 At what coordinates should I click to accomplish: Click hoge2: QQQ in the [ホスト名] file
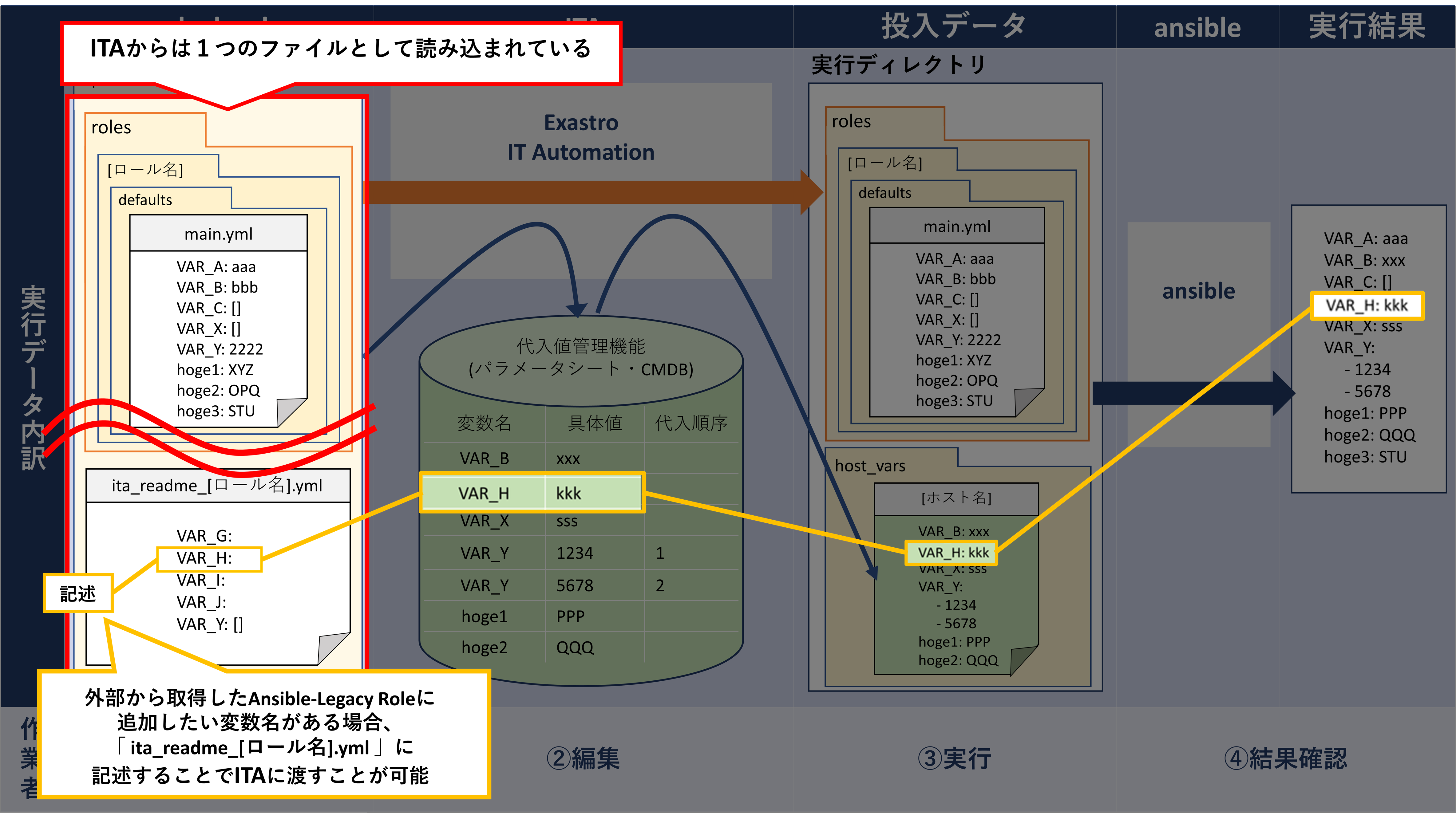click(958, 660)
